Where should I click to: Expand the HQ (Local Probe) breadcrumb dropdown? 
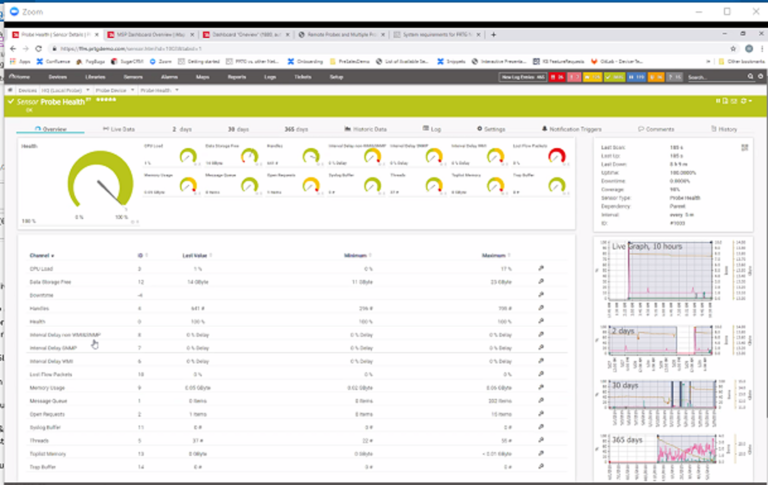click(x=88, y=90)
